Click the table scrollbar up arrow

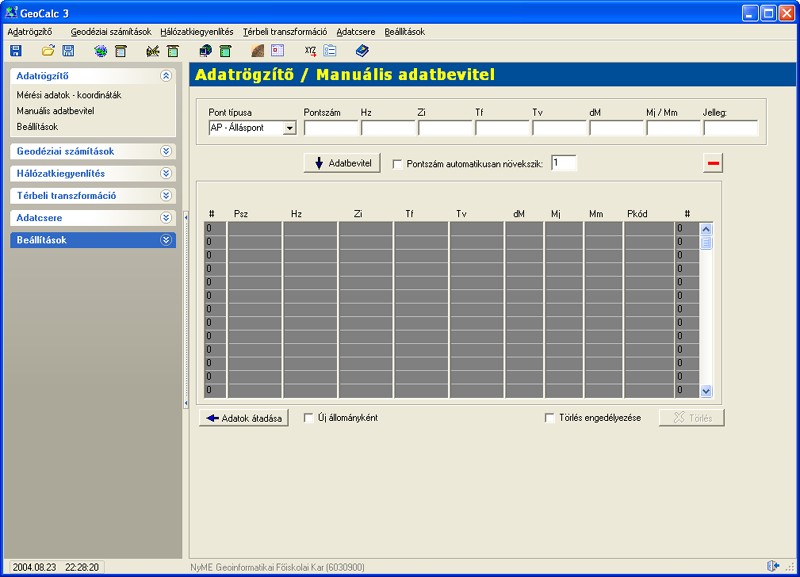click(706, 229)
